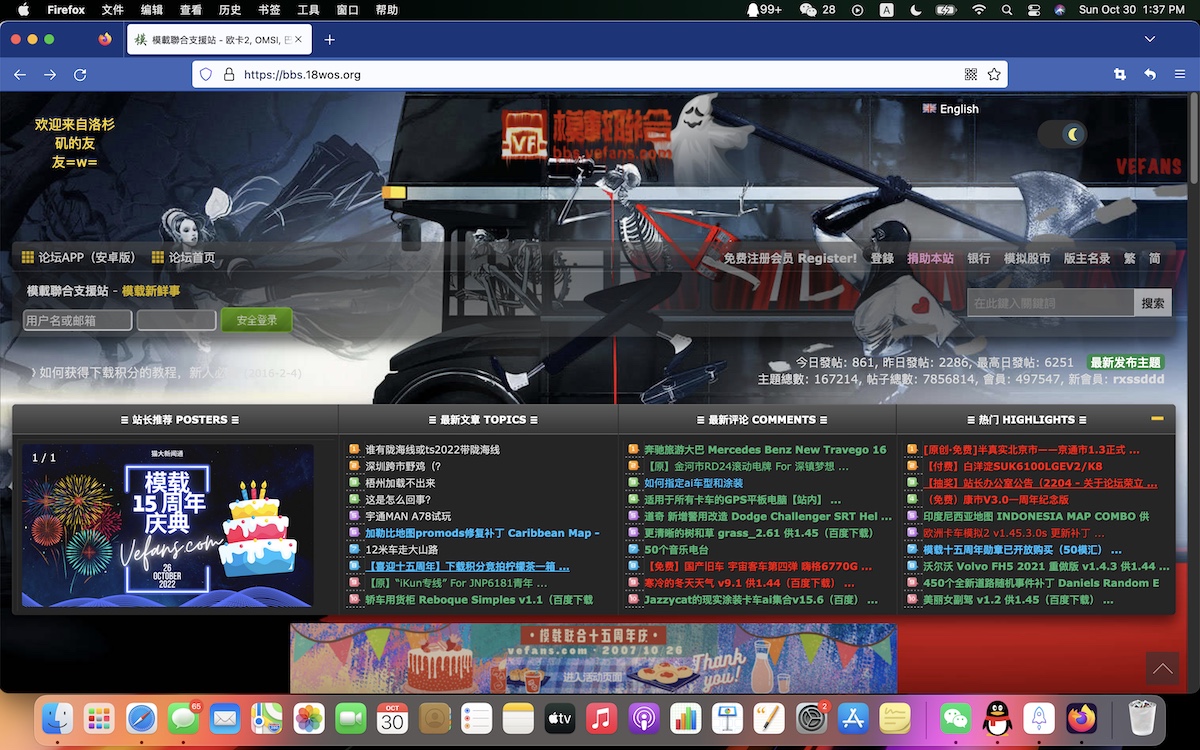Click the 搜索 button
This screenshot has height=750, width=1200.
1153,303
